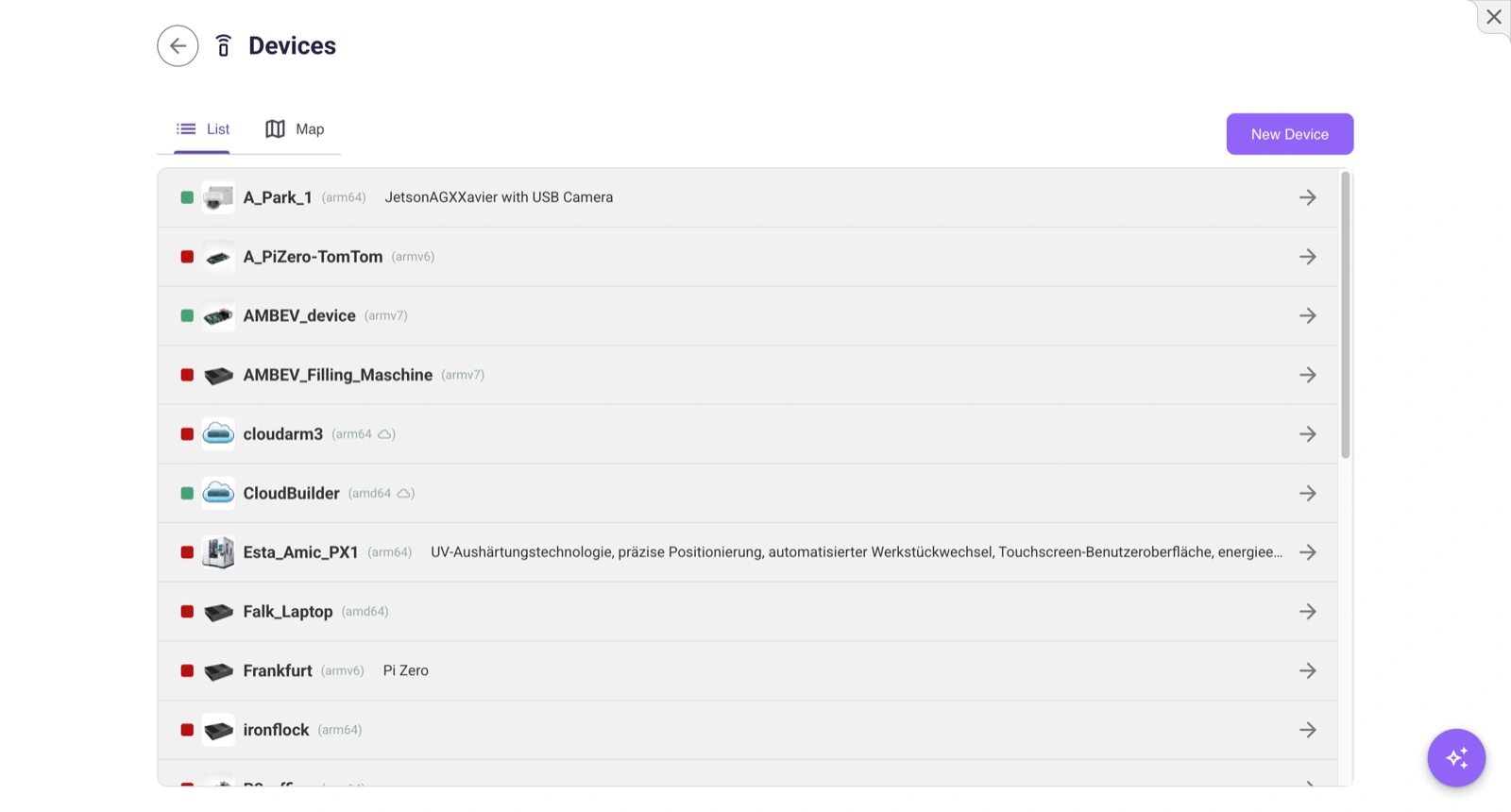Click the Esta_Amic_PX1 machine icon
The height and width of the screenshot is (812, 1511).
click(x=218, y=552)
